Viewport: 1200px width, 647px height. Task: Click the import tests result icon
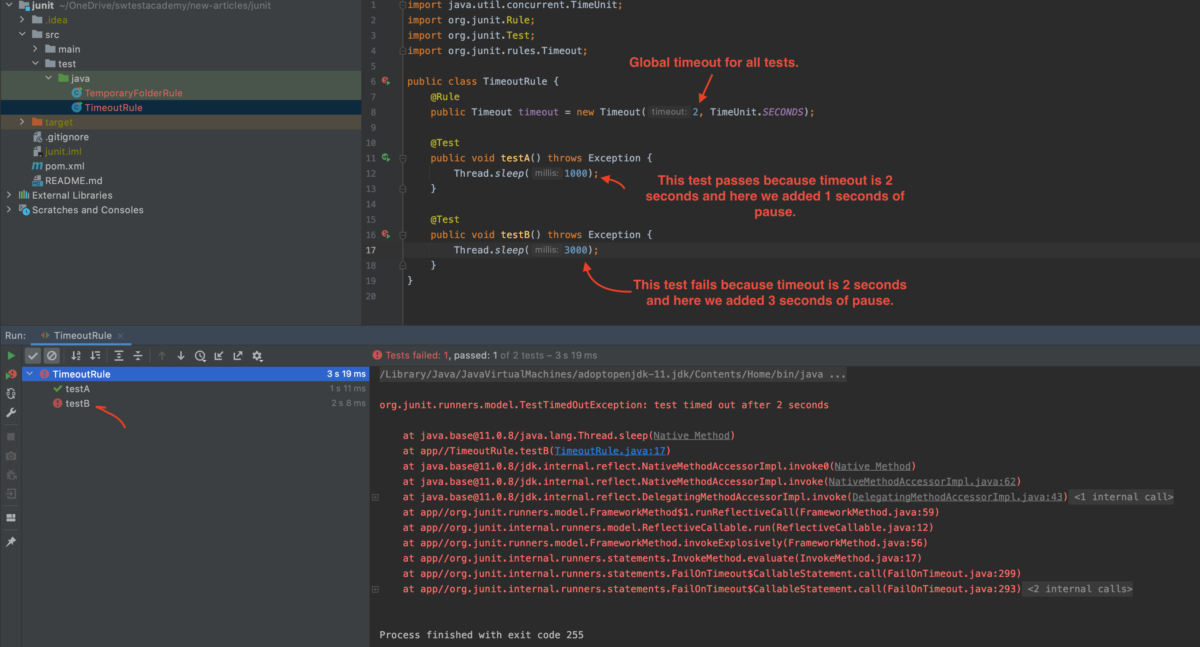click(220, 356)
